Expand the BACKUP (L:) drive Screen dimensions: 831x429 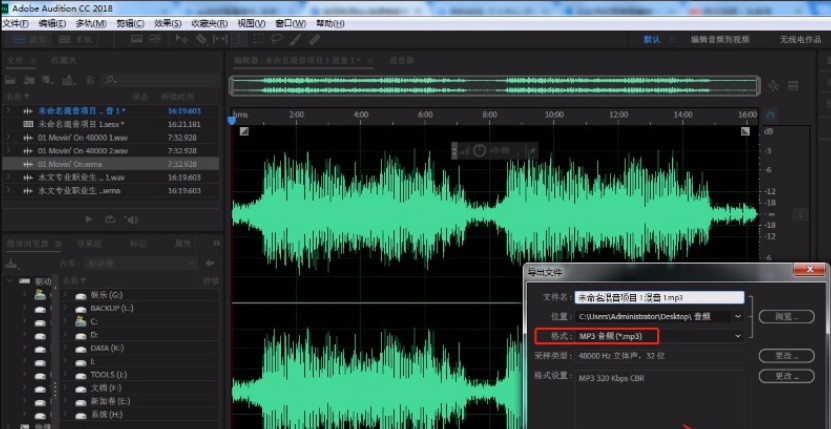(x=65, y=308)
